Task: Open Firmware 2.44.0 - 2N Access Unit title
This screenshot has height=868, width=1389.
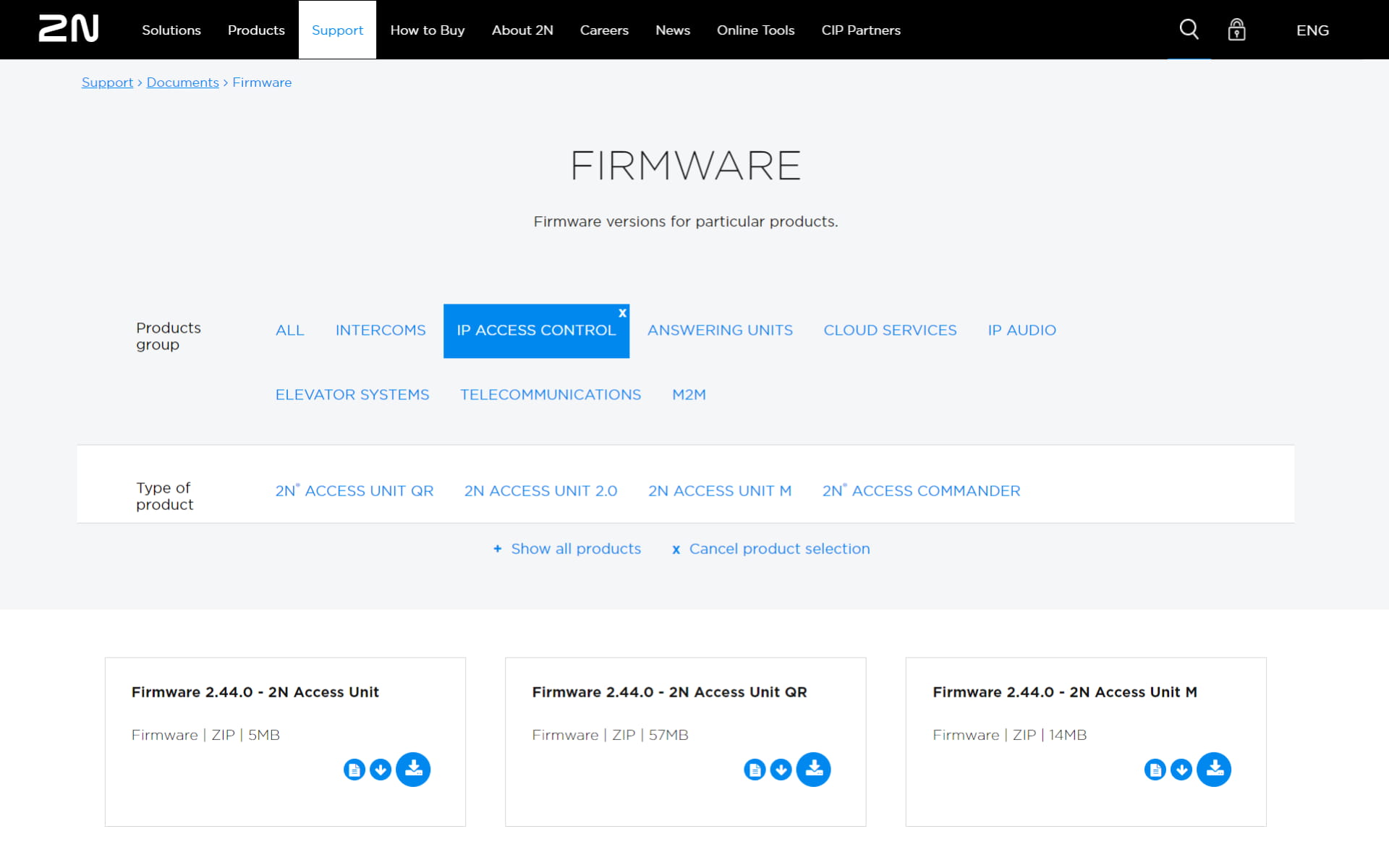Action: (255, 692)
